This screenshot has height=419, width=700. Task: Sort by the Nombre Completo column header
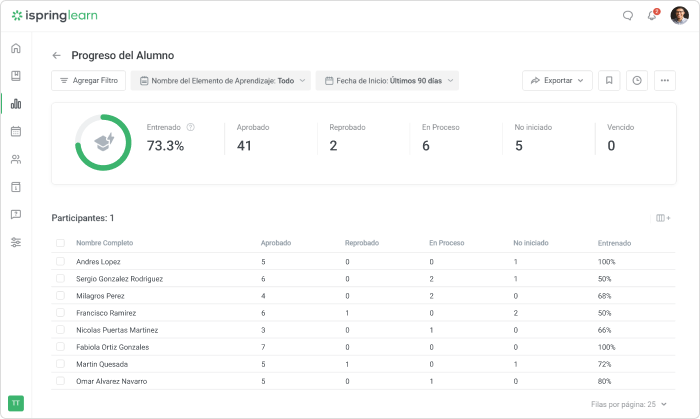click(x=104, y=243)
